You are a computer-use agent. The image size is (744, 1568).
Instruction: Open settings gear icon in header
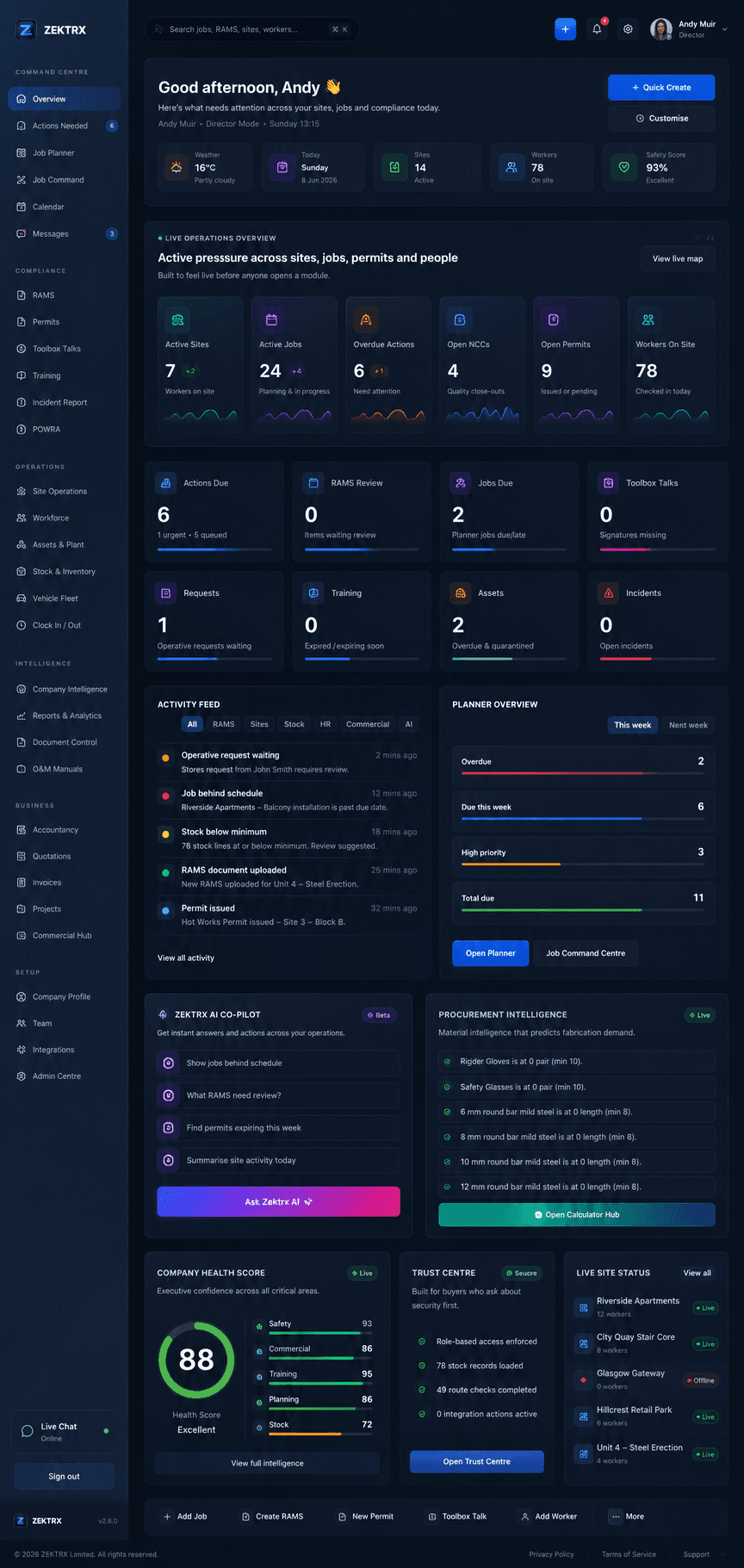(628, 29)
